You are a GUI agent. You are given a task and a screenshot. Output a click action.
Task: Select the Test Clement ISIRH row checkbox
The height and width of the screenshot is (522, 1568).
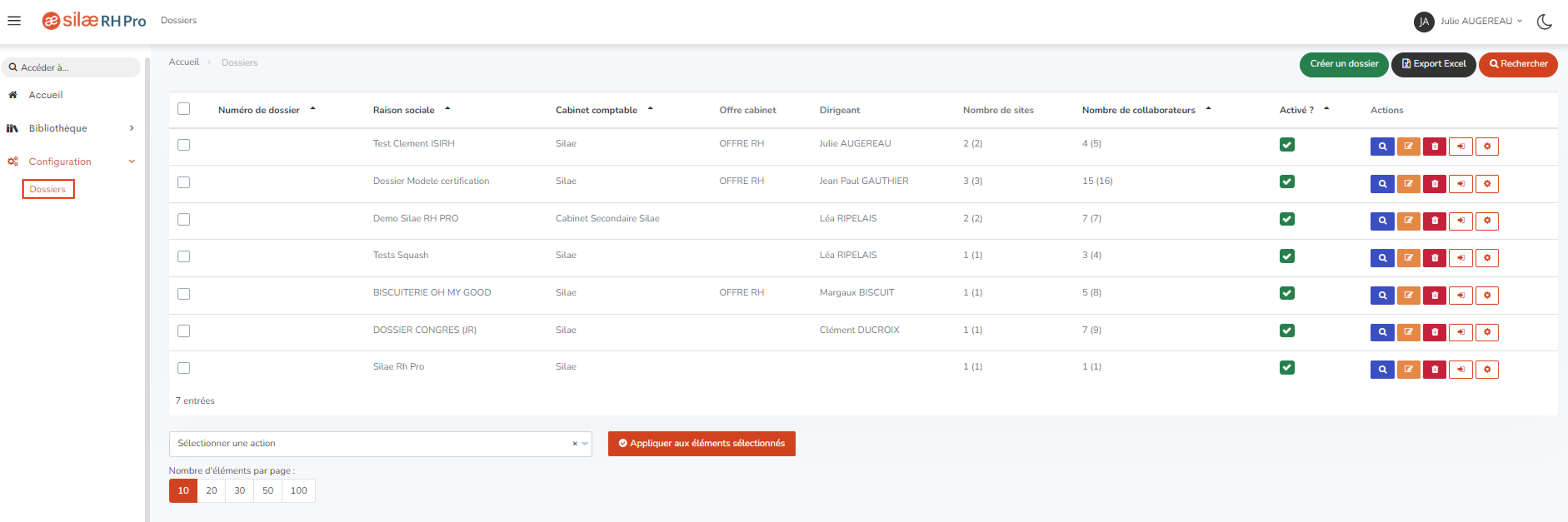[x=183, y=145]
